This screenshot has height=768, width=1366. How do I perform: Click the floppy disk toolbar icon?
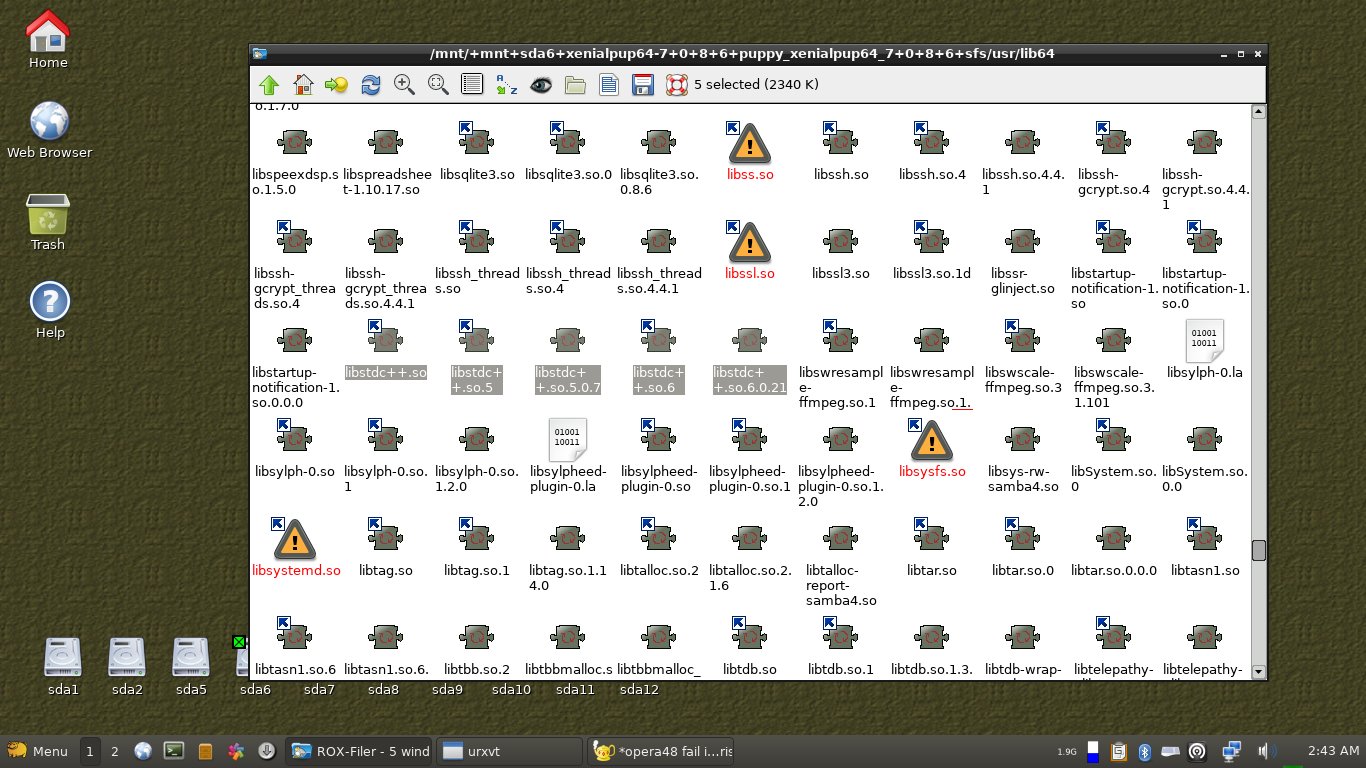click(643, 85)
